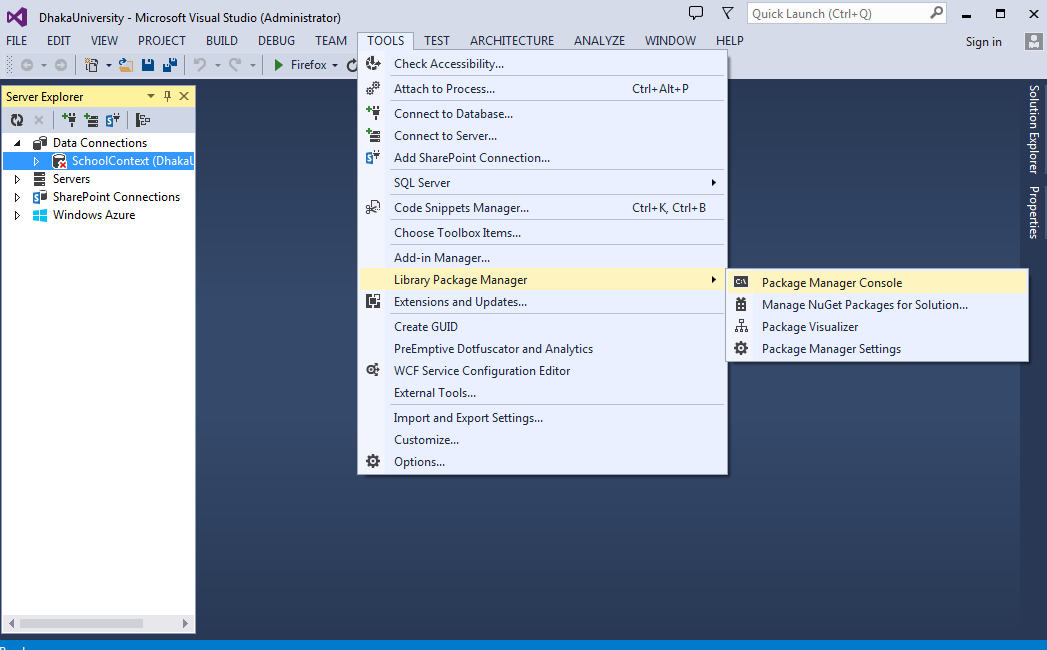Screen dimensions: 1047x650
Task: Close the Server Explorer panel
Action: pos(184,96)
